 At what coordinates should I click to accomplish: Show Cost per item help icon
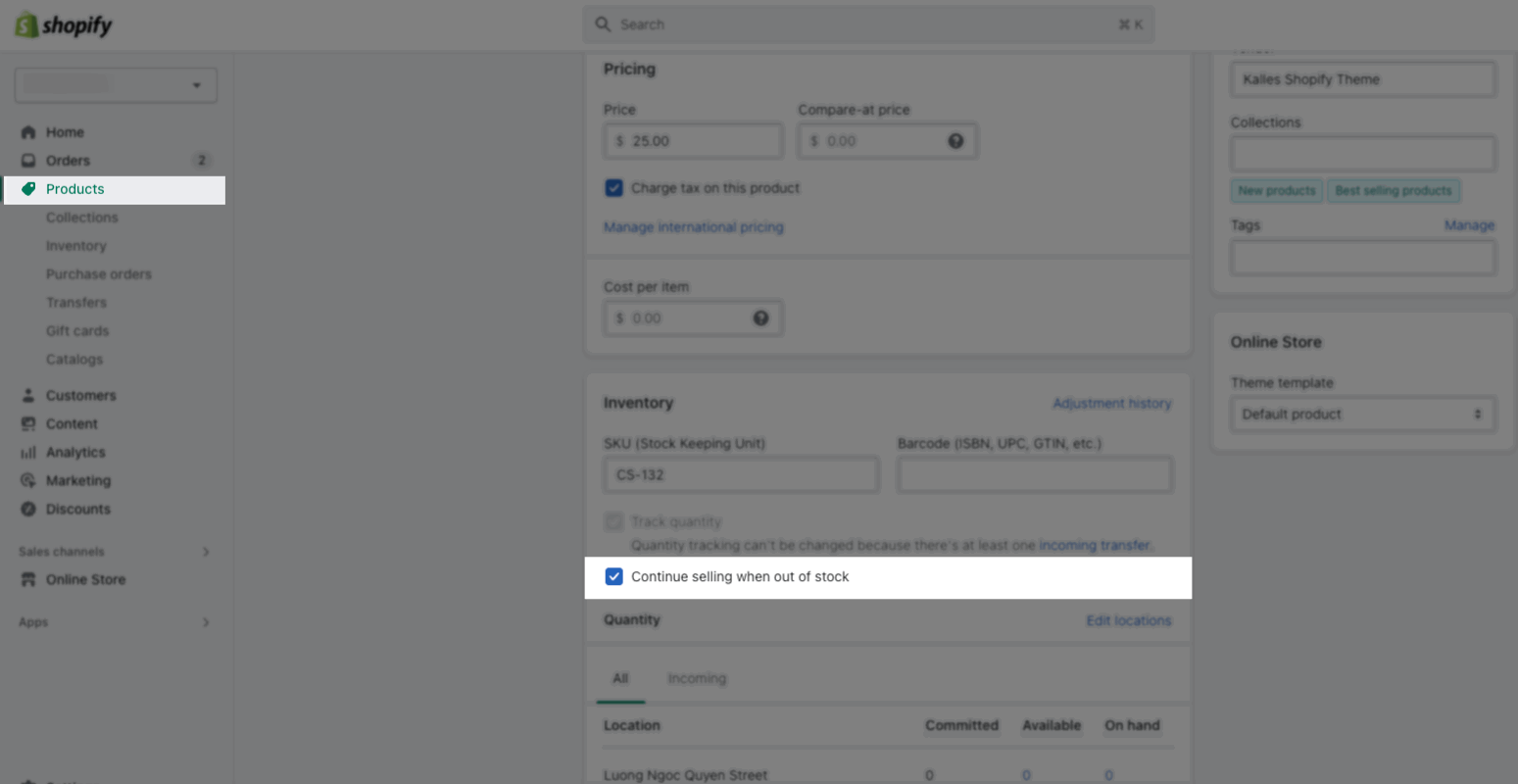tap(760, 318)
